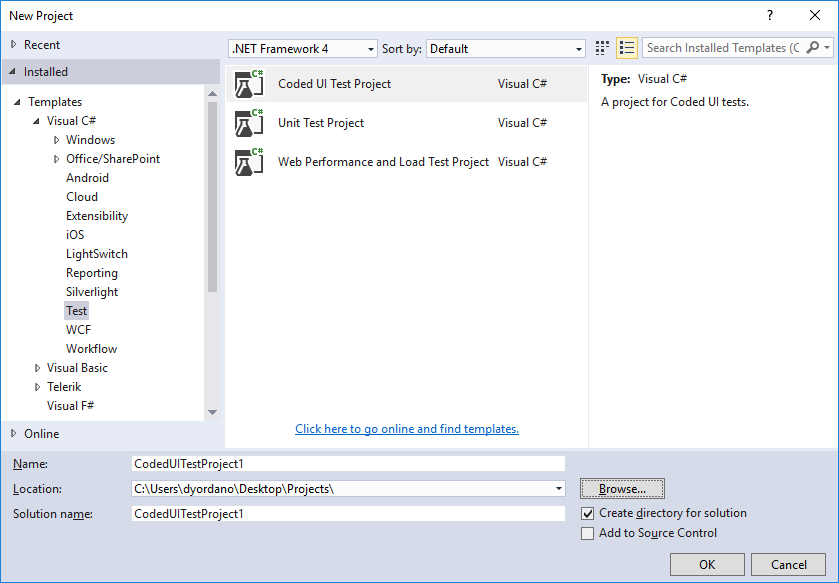
Task: Click the tree scrollbar up arrow
Action: pyautogui.click(x=212, y=94)
